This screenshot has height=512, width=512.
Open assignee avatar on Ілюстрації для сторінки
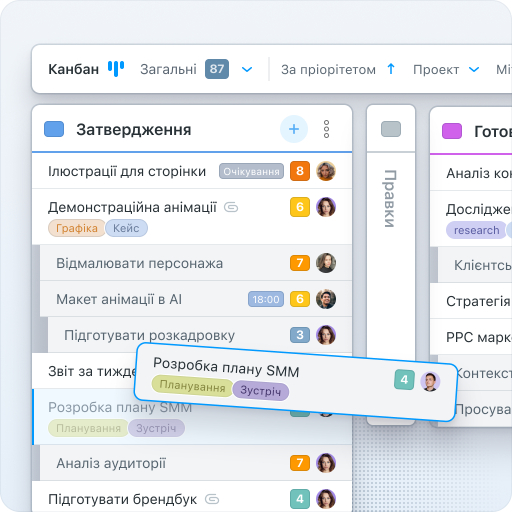tap(326, 171)
